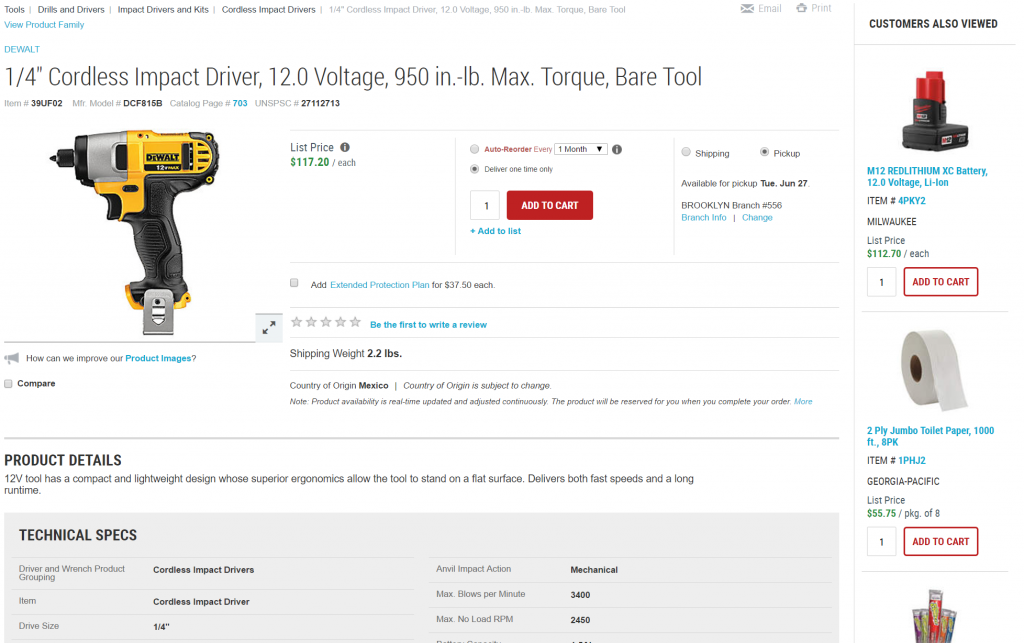Viewport: 1024px width, 643px height.
Task: Click the toilet paper quantity field
Action: point(882,542)
